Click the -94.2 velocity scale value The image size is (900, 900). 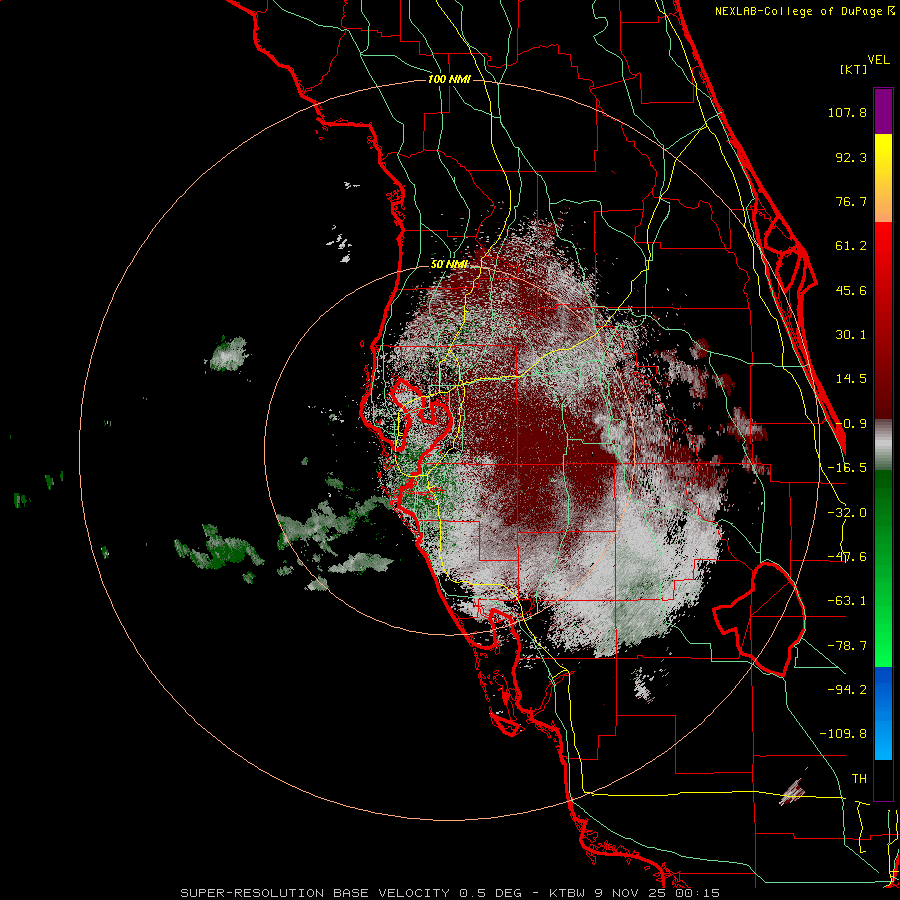tap(847, 689)
